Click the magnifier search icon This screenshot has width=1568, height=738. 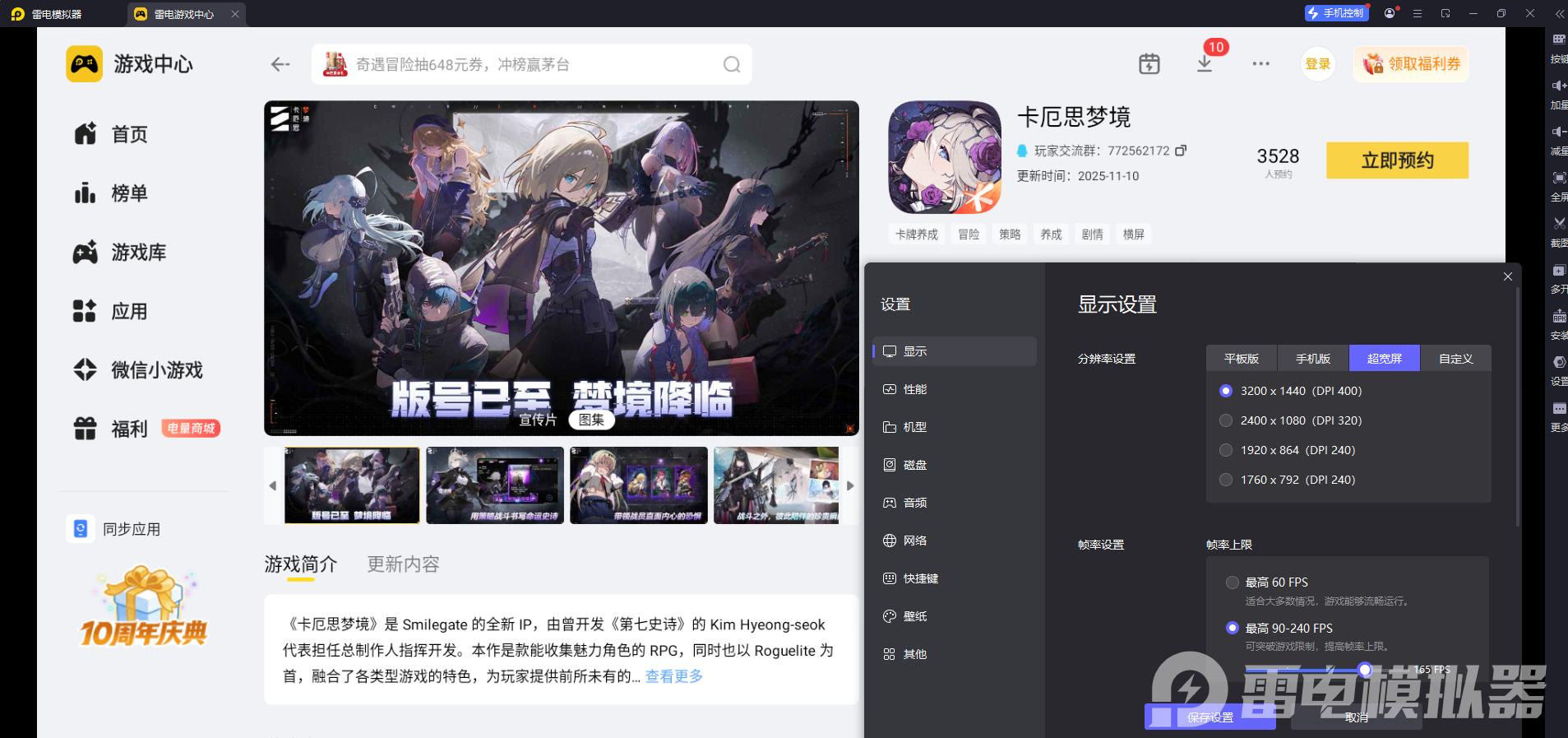[x=732, y=64]
